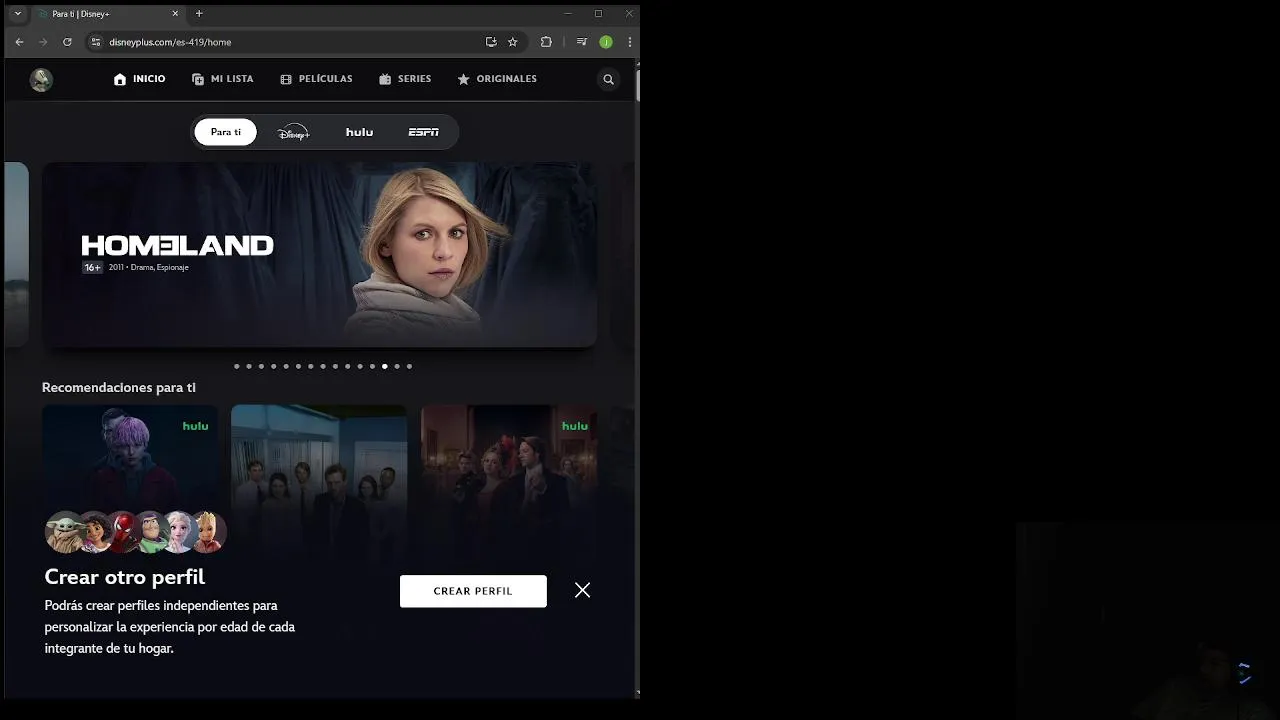This screenshot has height=720, width=1280.
Task: Open the tab search dropdown arrow
Action: click(18, 14)
